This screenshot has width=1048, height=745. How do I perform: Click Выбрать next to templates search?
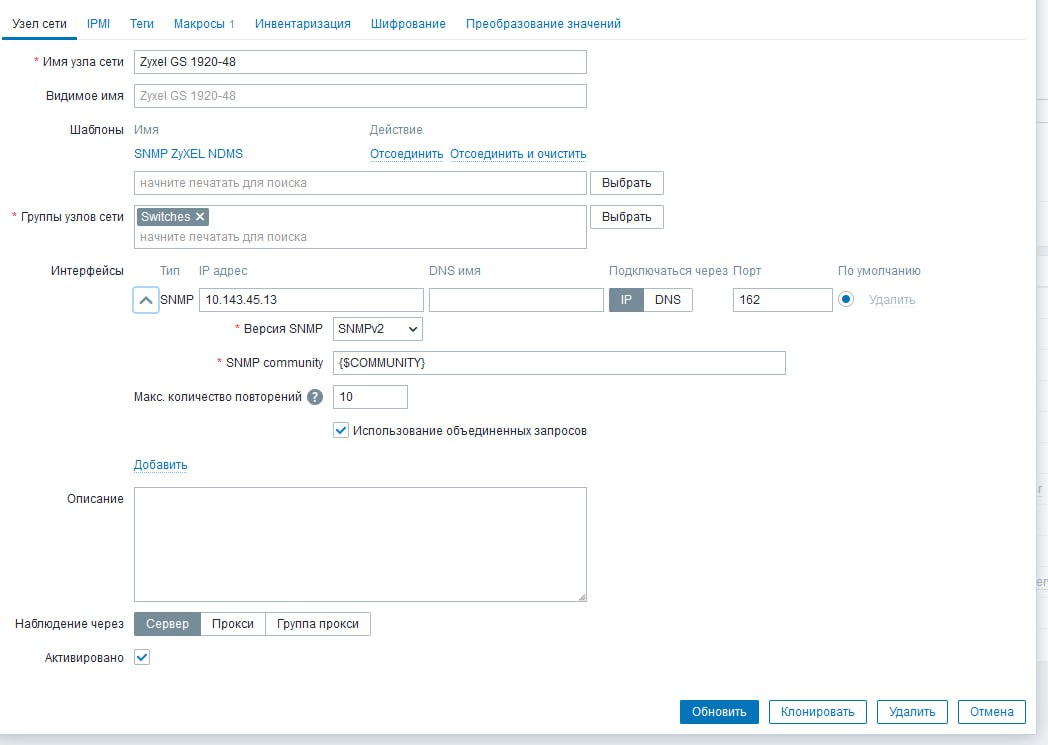point(626,182)
